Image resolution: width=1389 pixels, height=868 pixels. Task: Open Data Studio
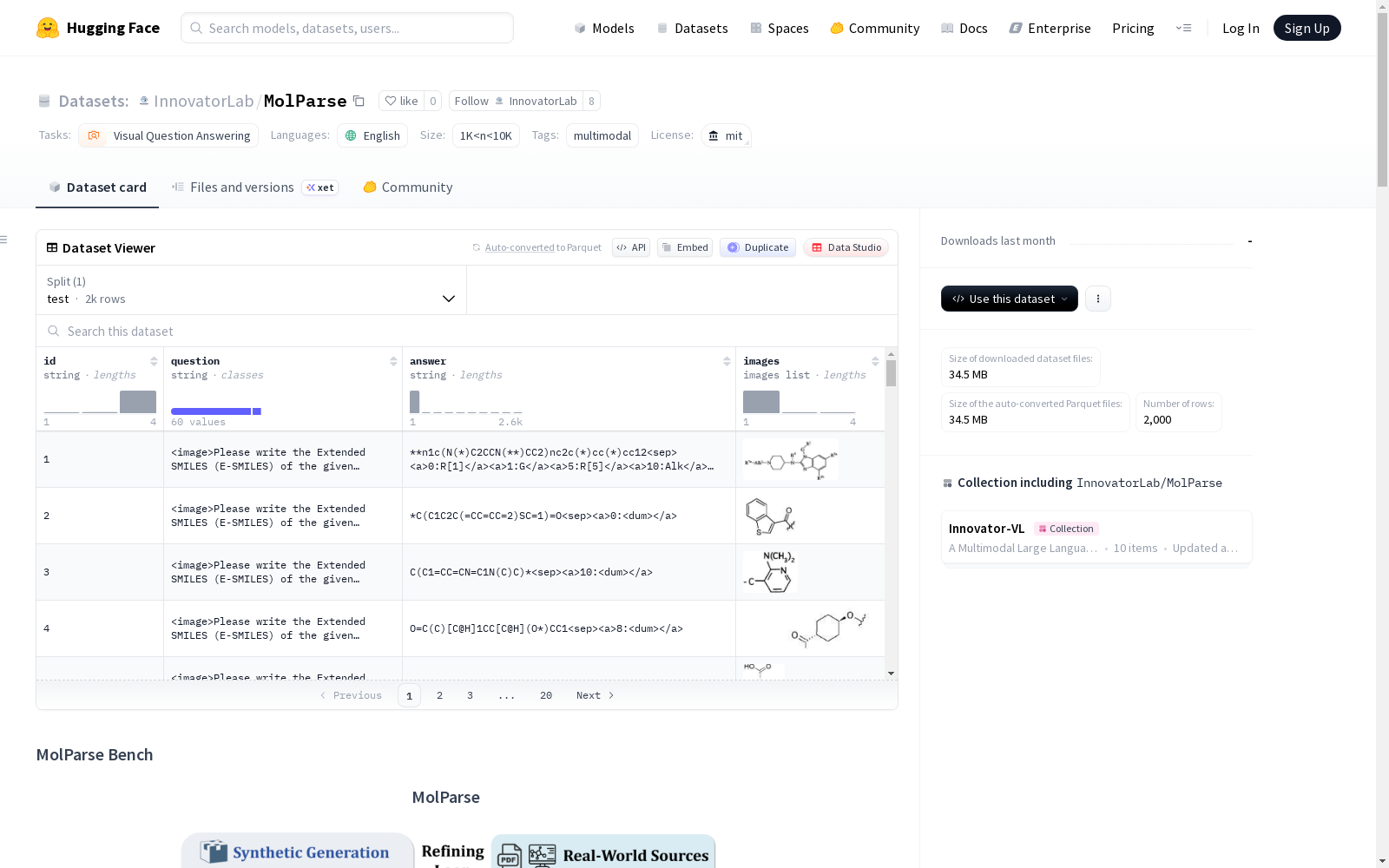coord(846,247)
